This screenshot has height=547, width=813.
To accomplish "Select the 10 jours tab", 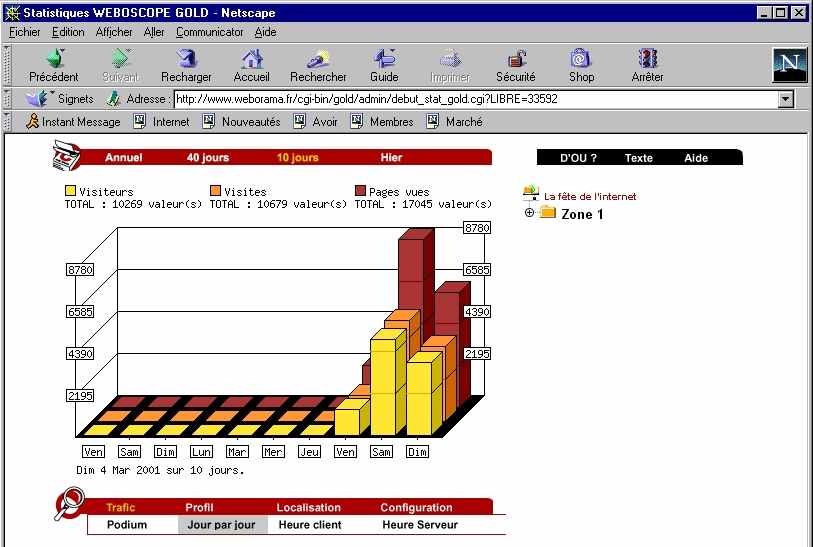I will click(298, 158).
